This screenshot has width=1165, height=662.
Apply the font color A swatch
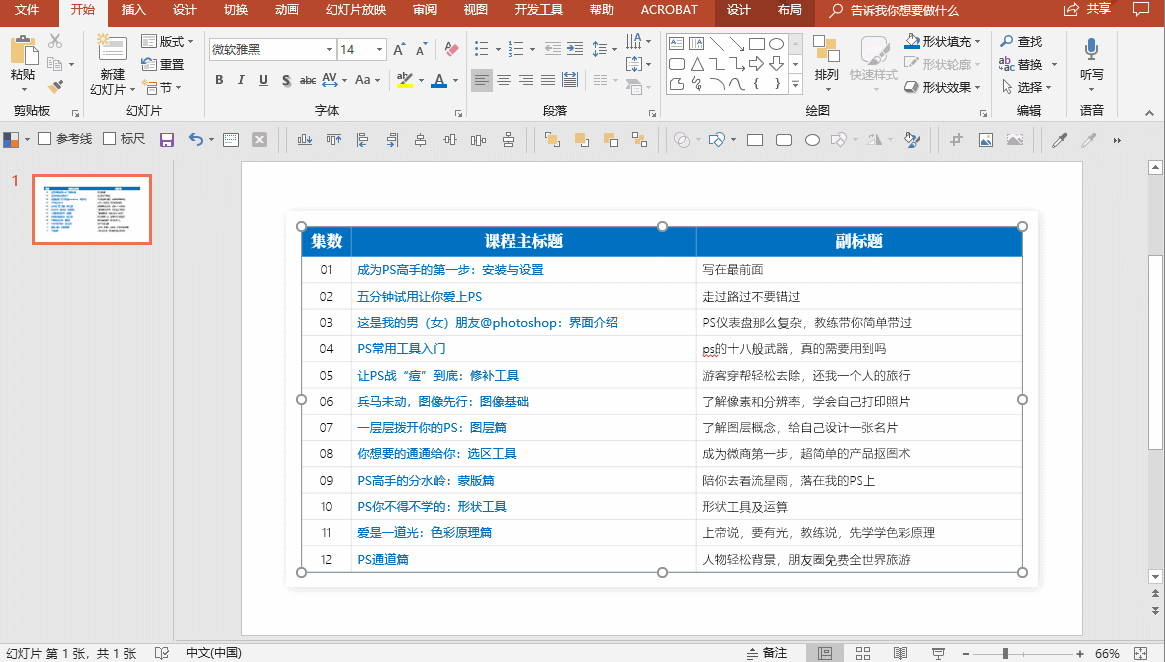(x=439, y=79)
